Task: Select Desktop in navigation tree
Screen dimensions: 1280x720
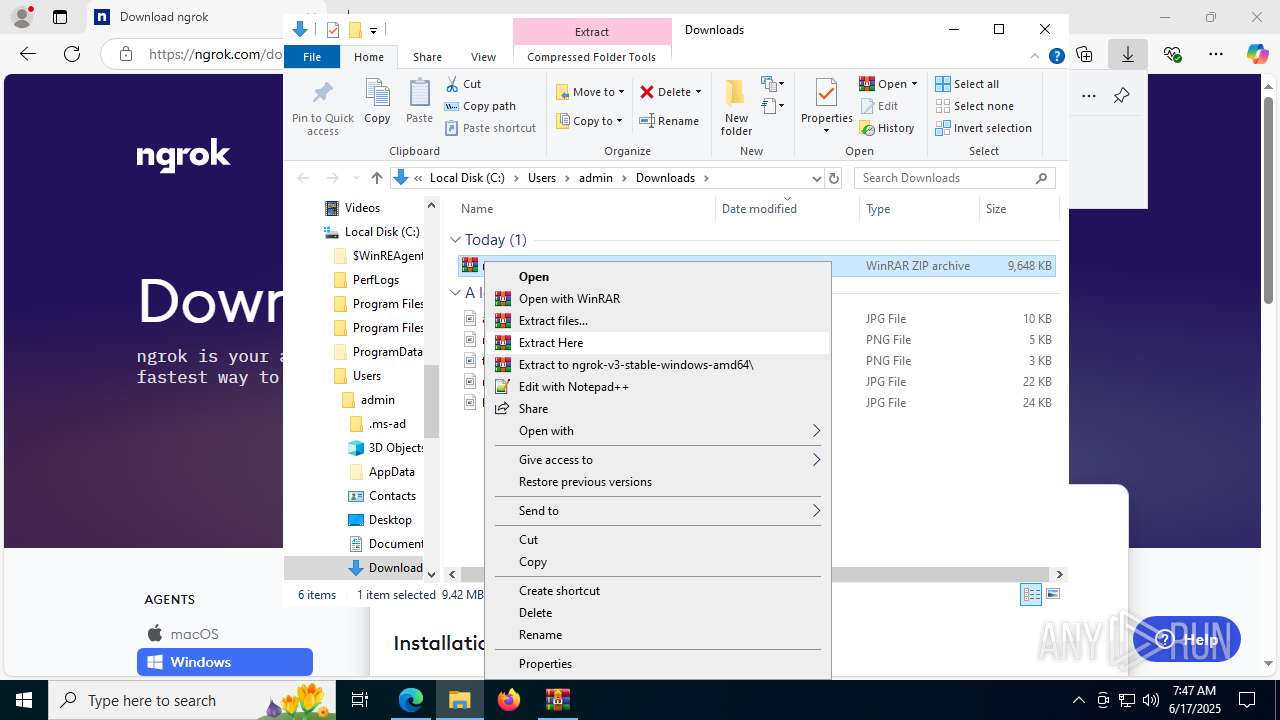Action: click(390, 520)
